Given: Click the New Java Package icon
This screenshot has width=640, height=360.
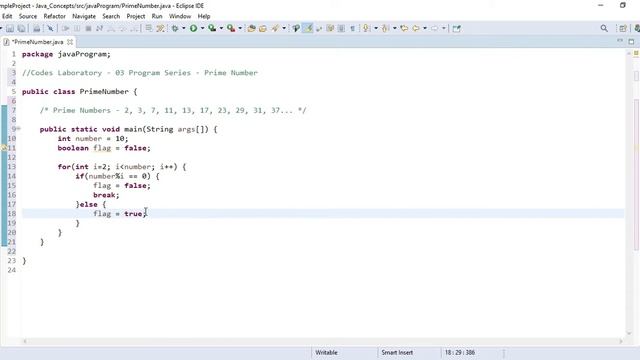Looking at the screenshot, I should point(251,28).
